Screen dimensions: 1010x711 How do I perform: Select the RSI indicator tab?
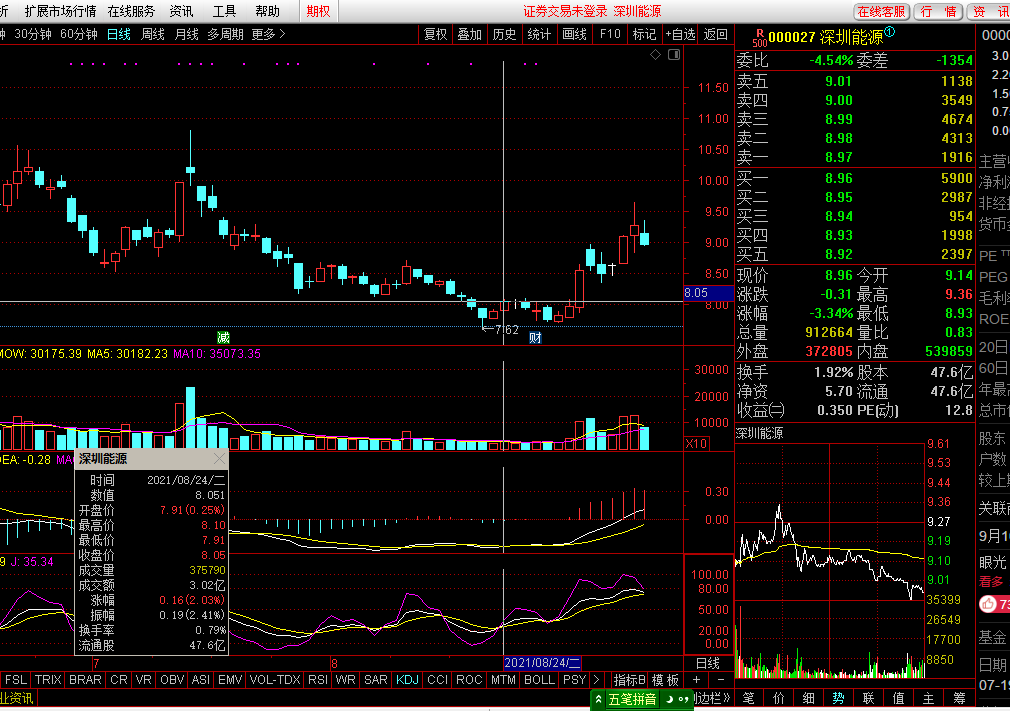pyautogui.click(x=318, y=679)
